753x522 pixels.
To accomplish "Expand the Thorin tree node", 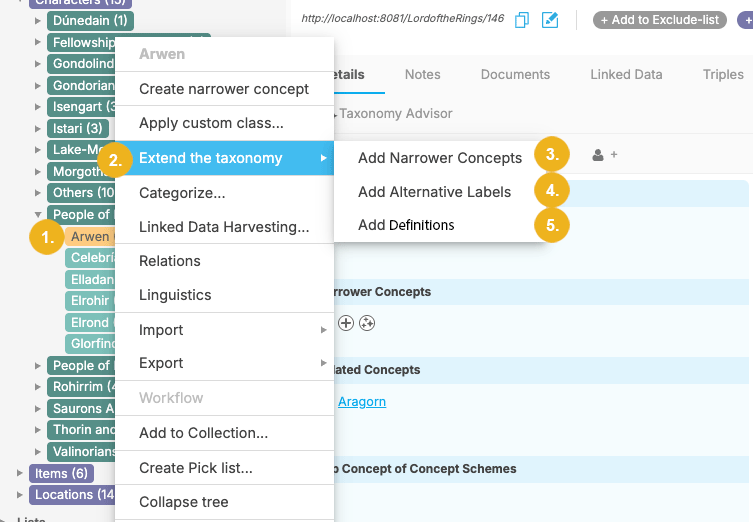I will pyautogui.click(x=37, y=430).
